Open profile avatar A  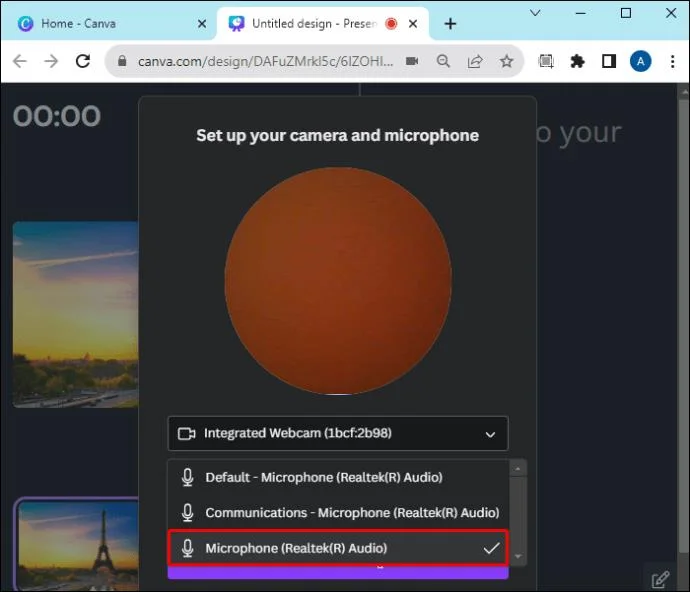pos(641,61)
